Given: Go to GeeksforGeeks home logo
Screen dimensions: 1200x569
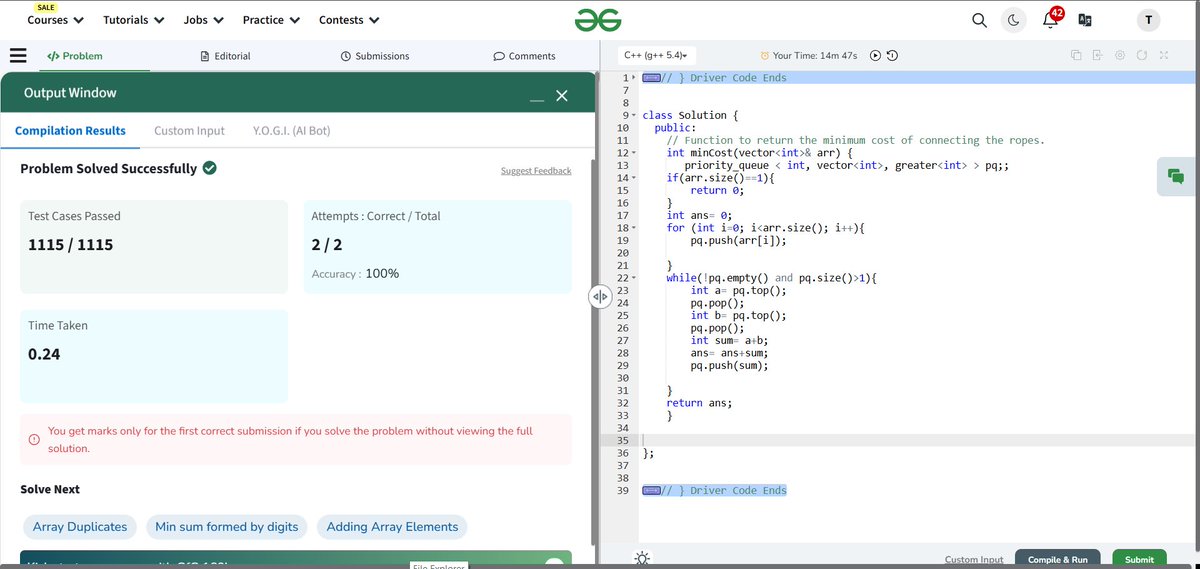Looking at the screenshot, I should coord(599,20).
